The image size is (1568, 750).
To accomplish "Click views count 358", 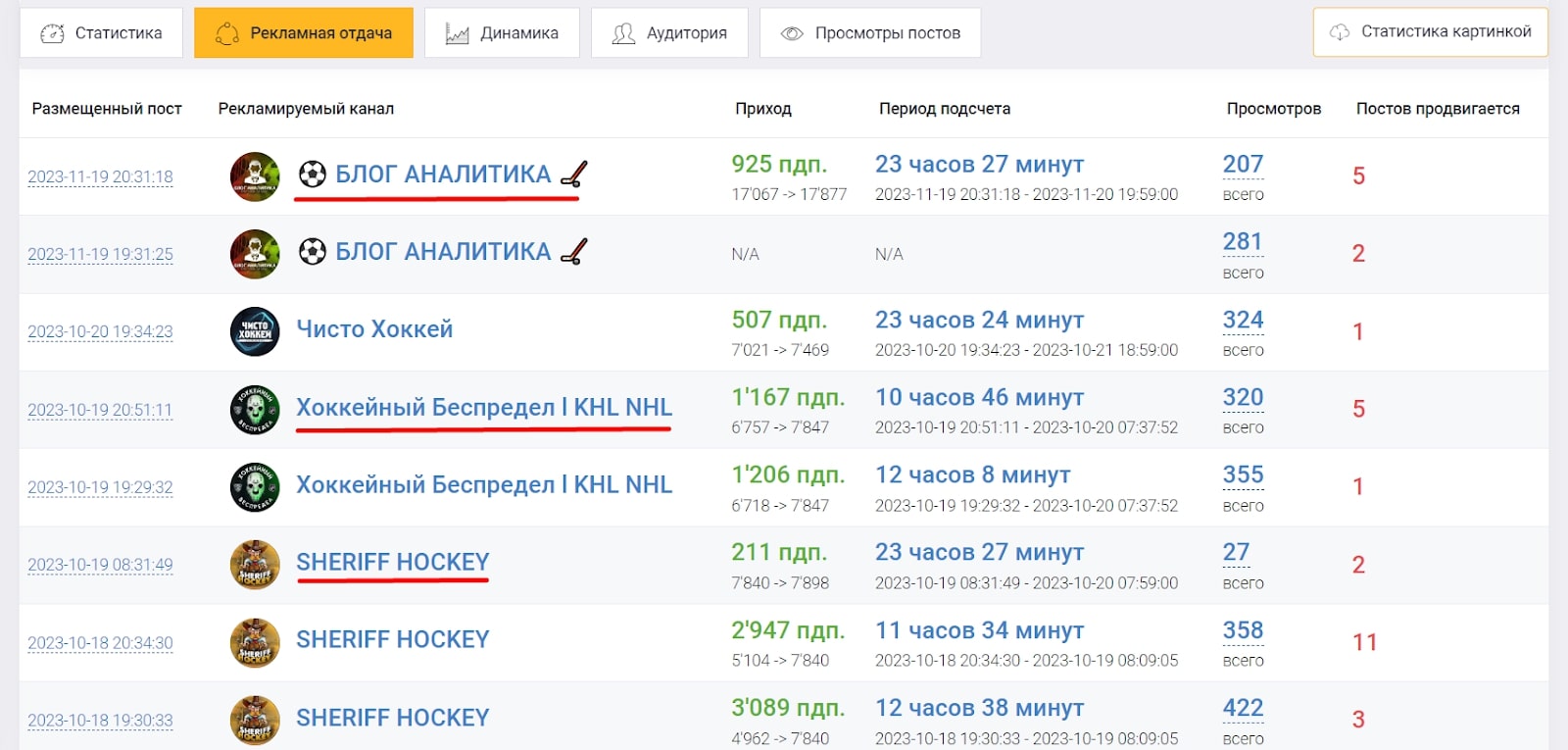I will pyautogui.click(x=1243, y=630).
